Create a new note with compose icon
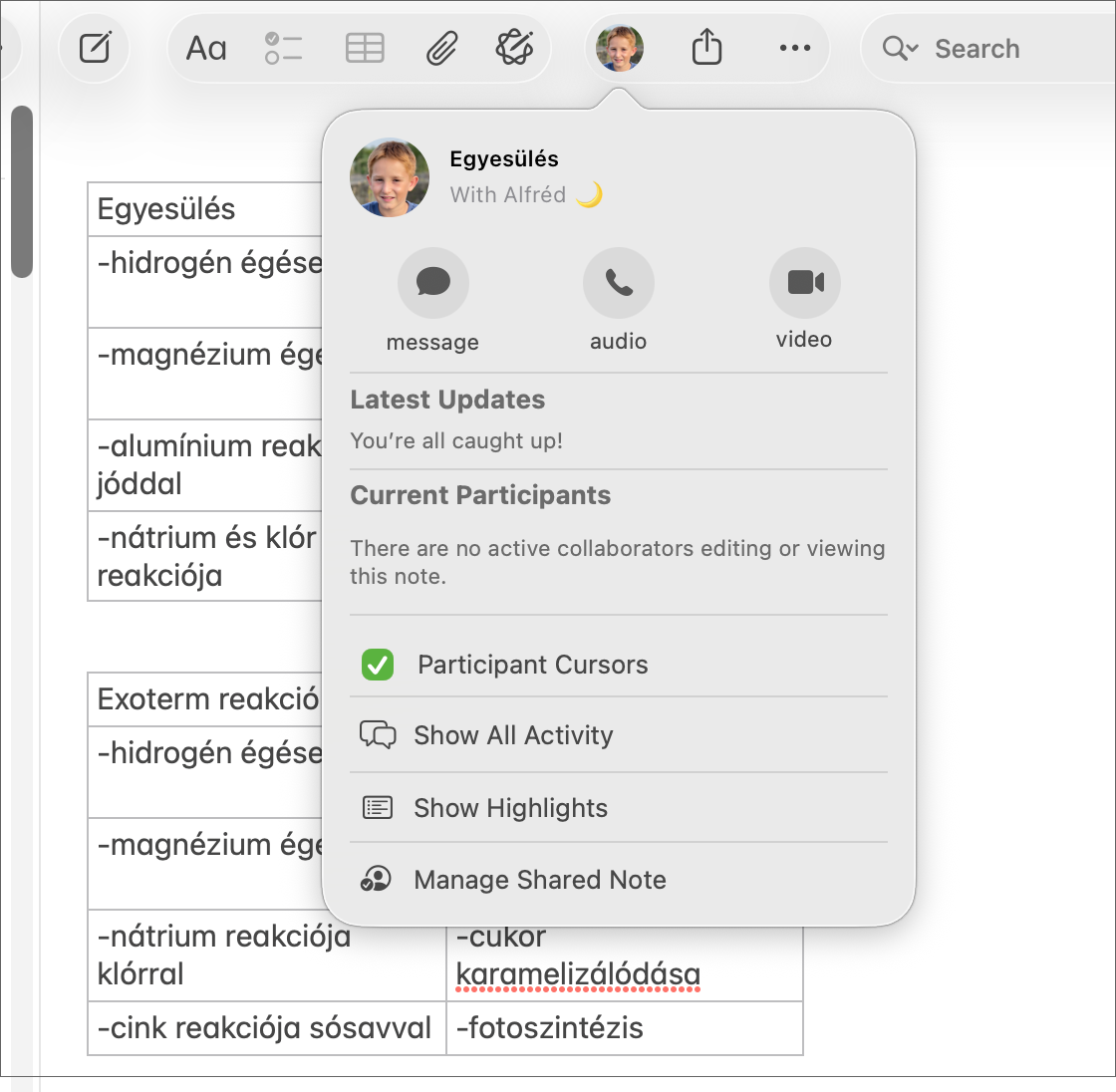 [x=95, y=48]
